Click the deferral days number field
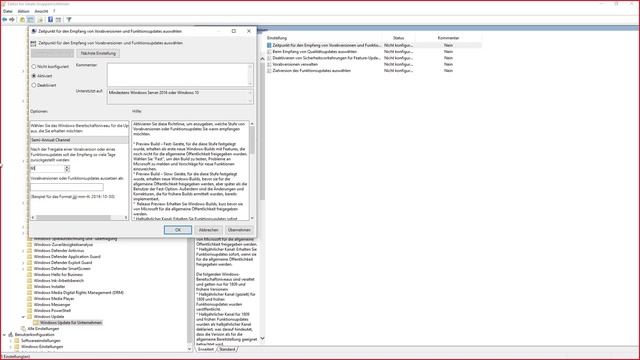 47,169
